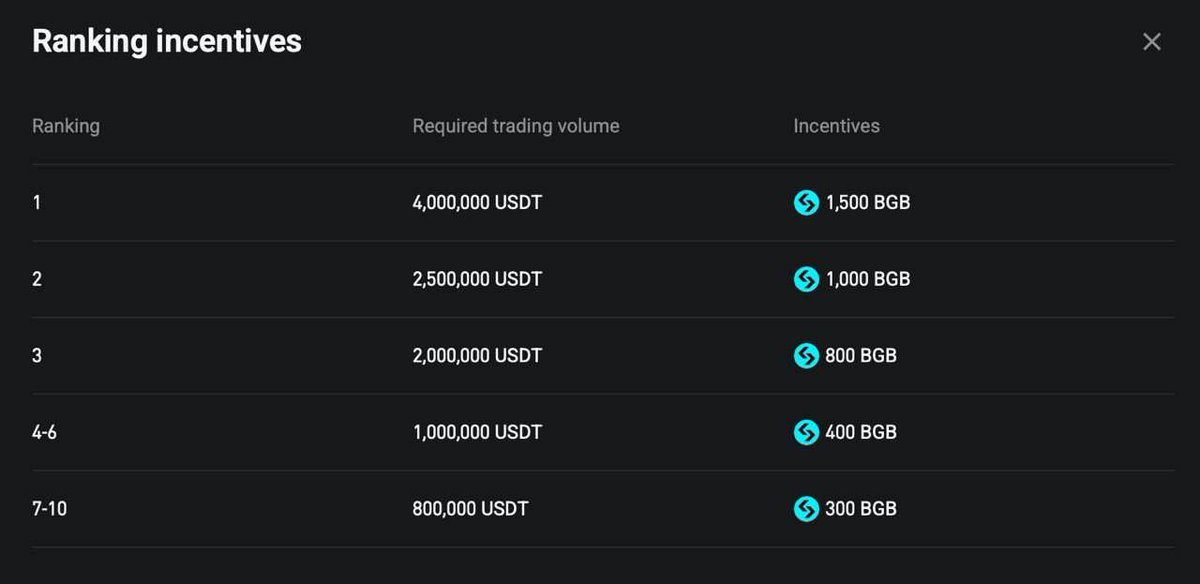Image resolution: width=1200 pixels, height=584 pixels.
Task: Click ranking cell '2' in the second row
Action: (x=37, y=279)
